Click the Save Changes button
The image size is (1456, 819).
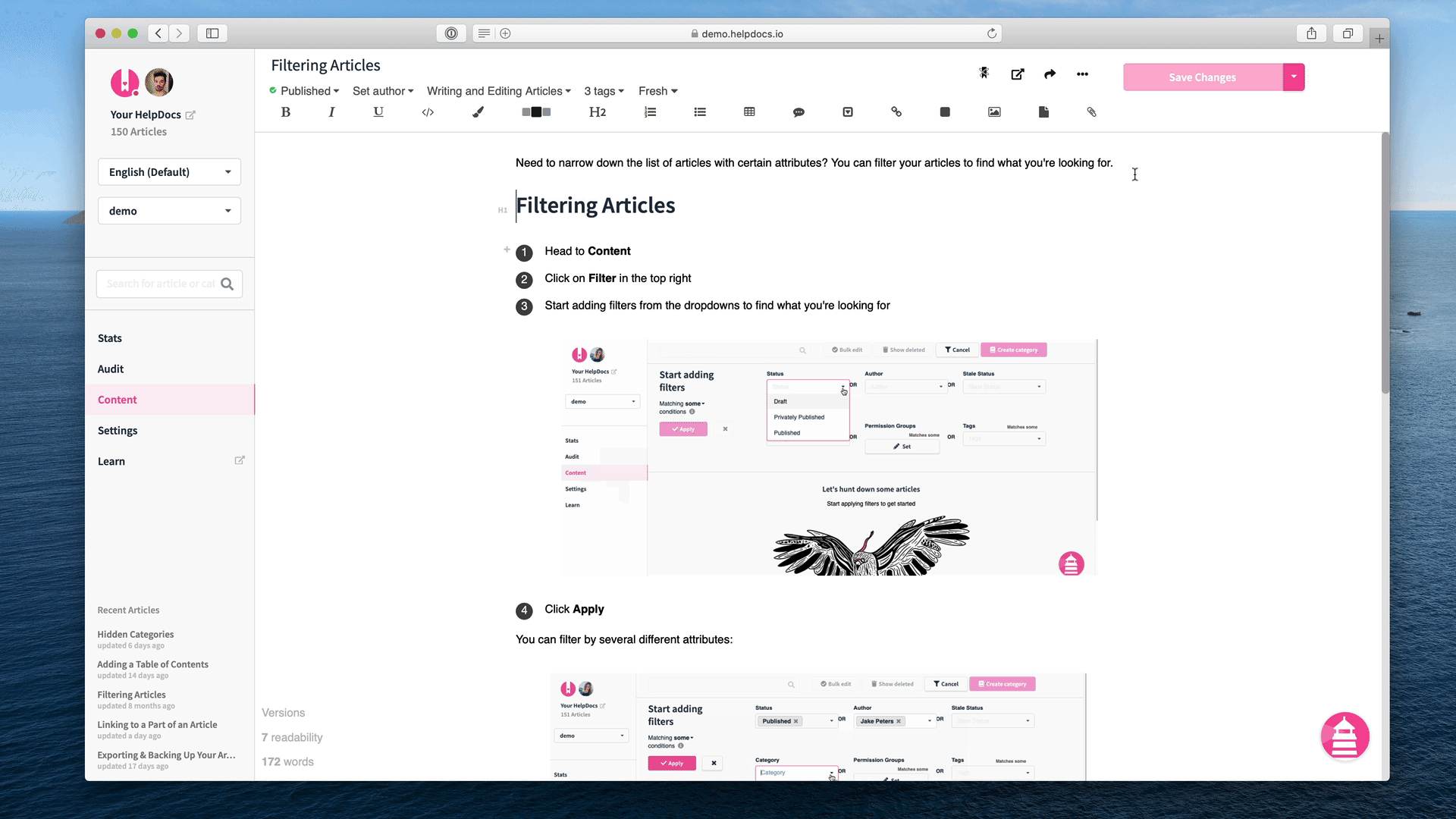(1203, 77)
